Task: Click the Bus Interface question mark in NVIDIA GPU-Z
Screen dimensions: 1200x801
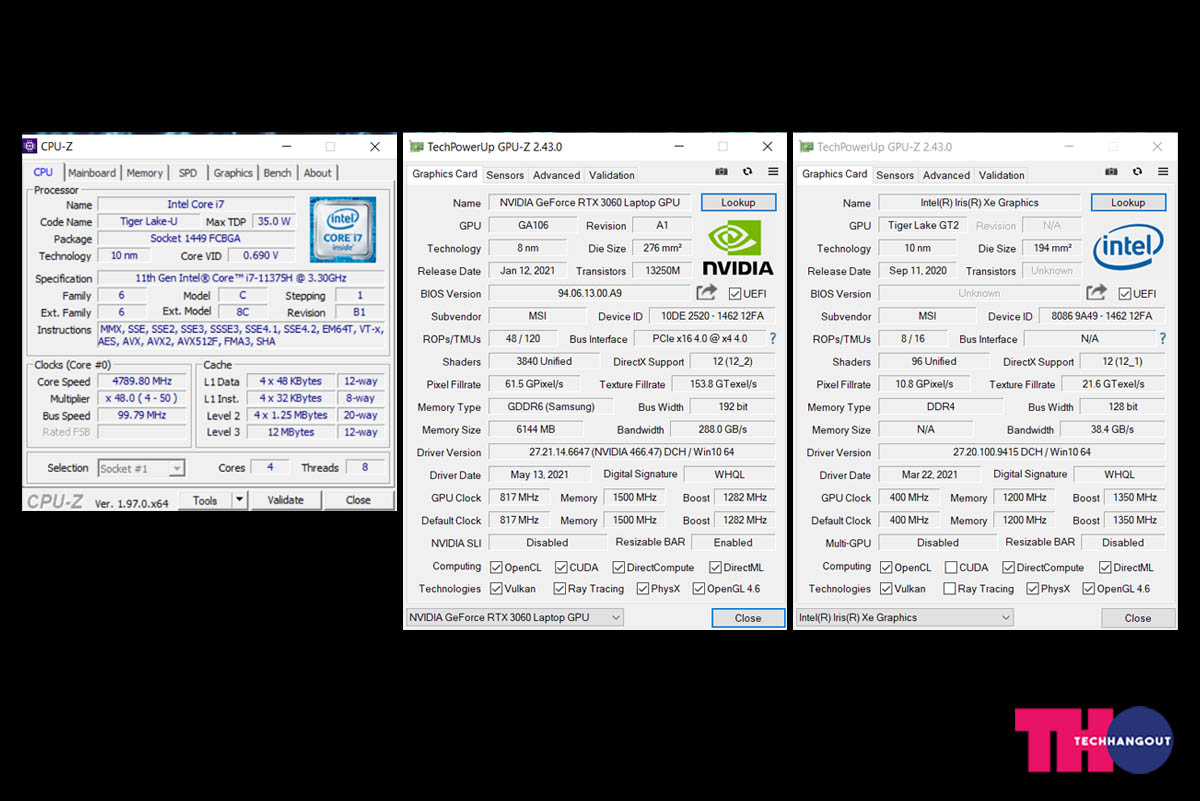Action: (x=772, y=339)
